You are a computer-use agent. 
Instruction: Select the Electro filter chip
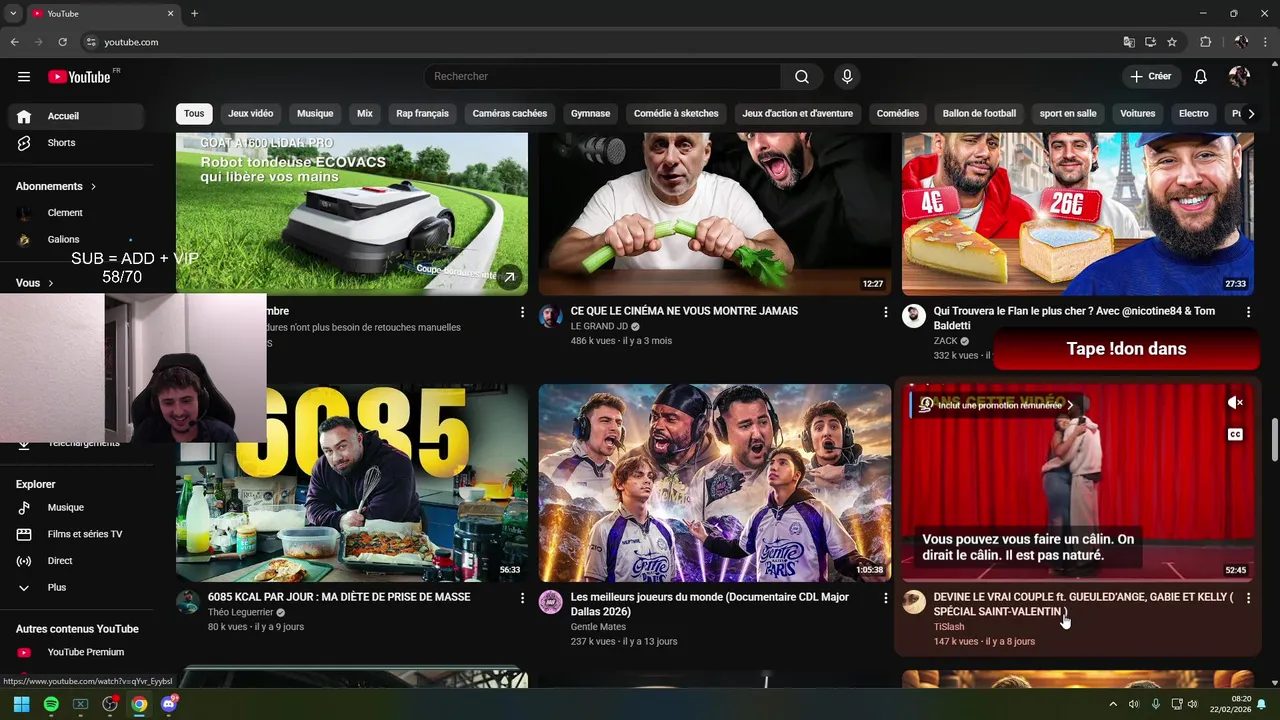pyautogui.click(x=1194, y=114)
